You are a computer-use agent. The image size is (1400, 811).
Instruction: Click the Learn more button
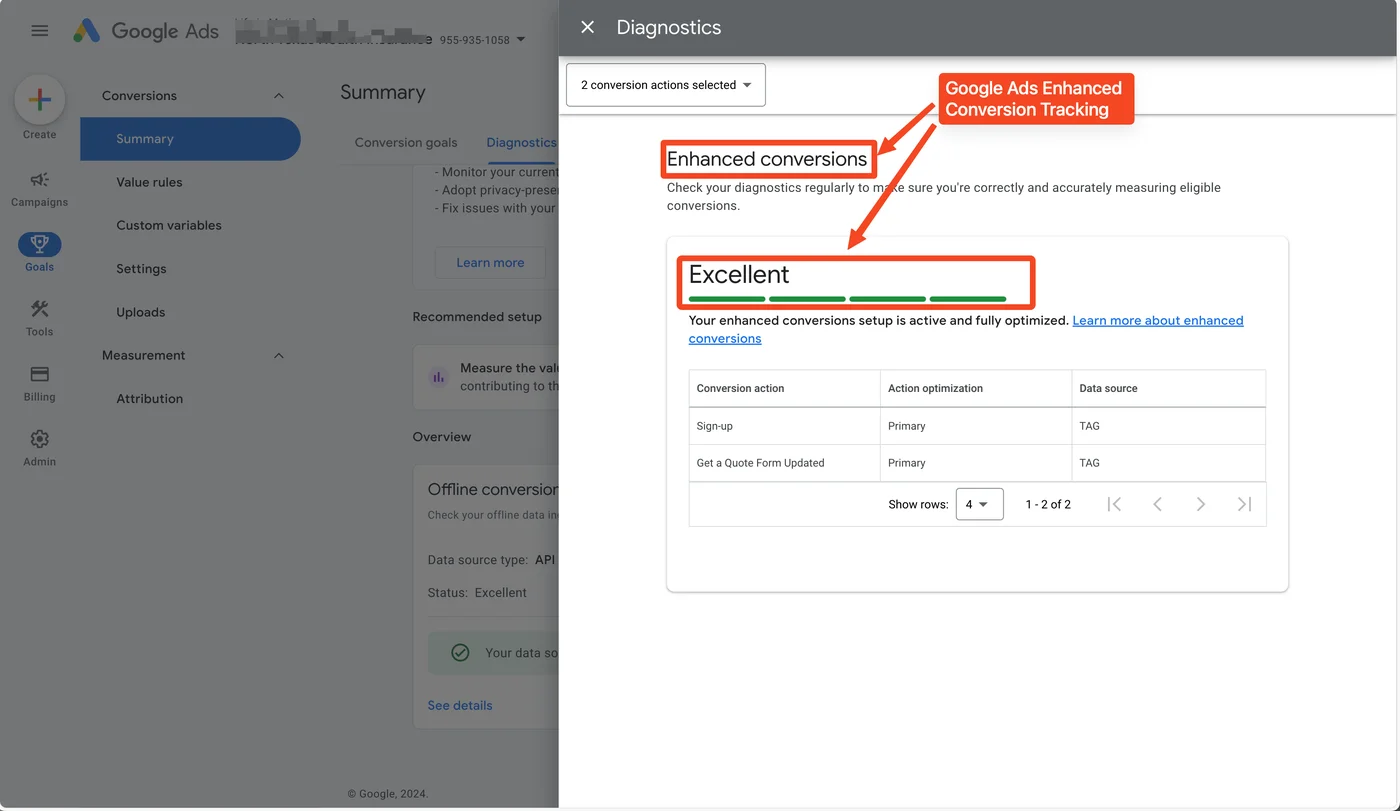[x=489, y=262]
